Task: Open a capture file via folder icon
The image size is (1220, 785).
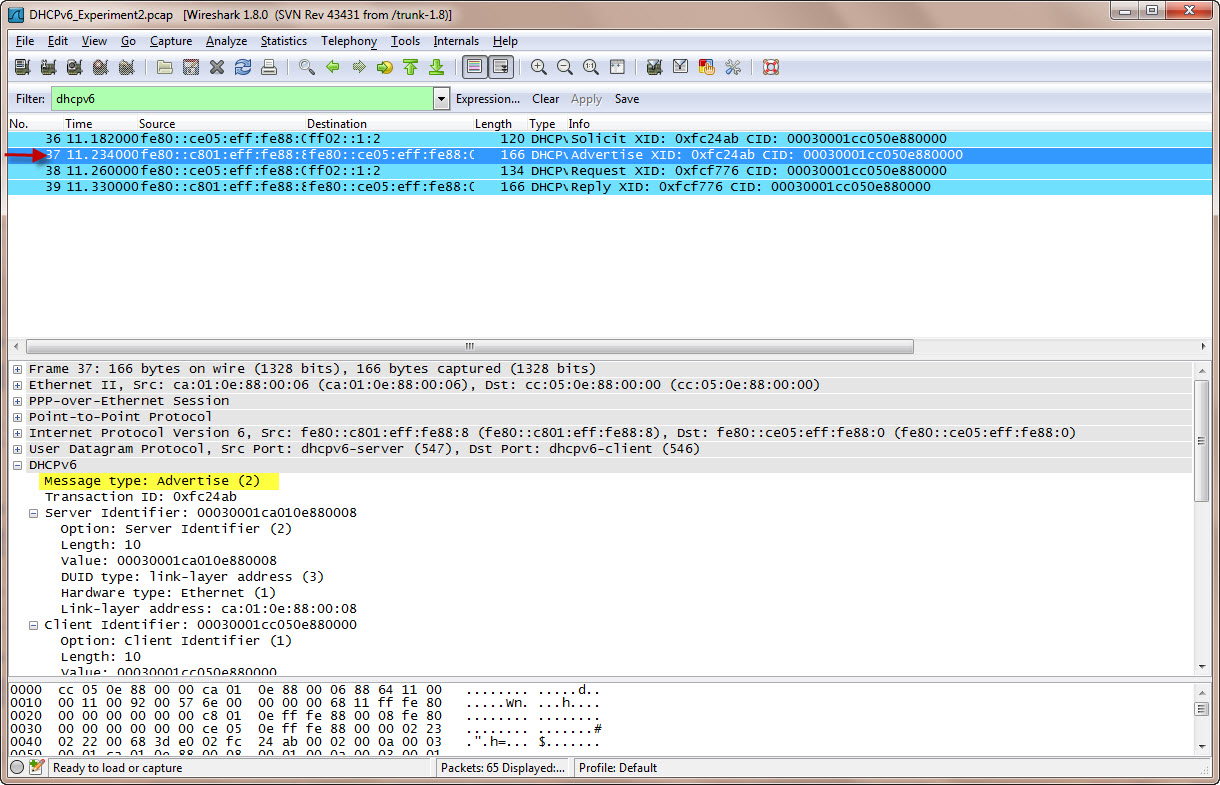Action: point(164,68)
